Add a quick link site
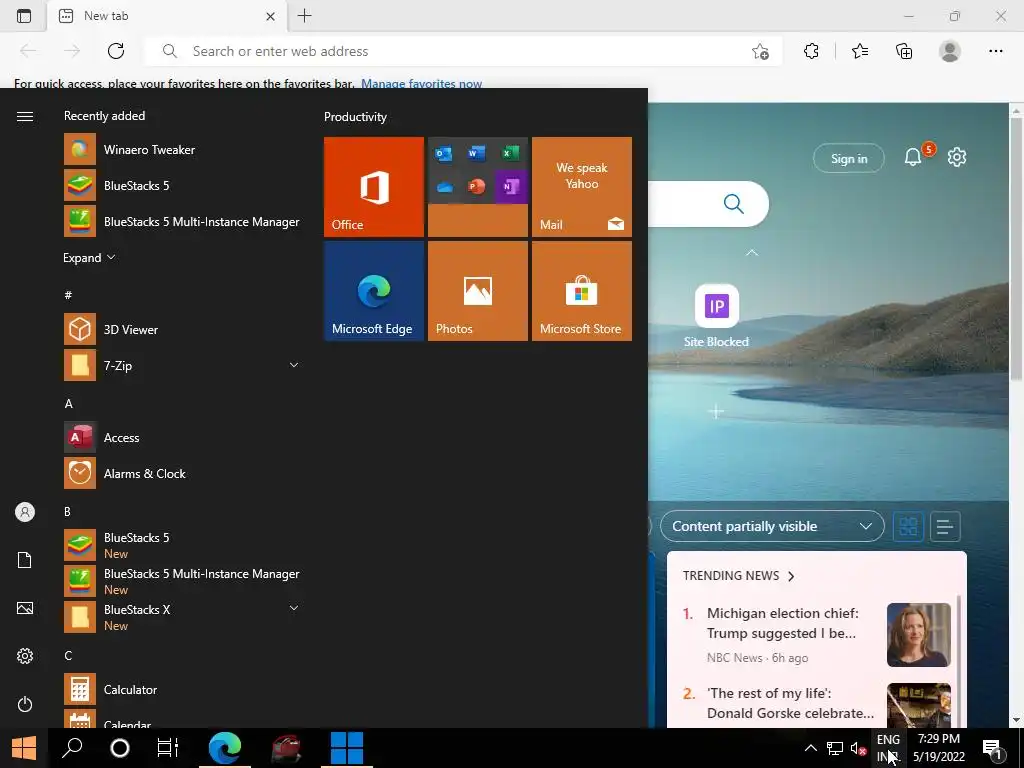Screen dimensions: 1024x768 click(716, 411)
